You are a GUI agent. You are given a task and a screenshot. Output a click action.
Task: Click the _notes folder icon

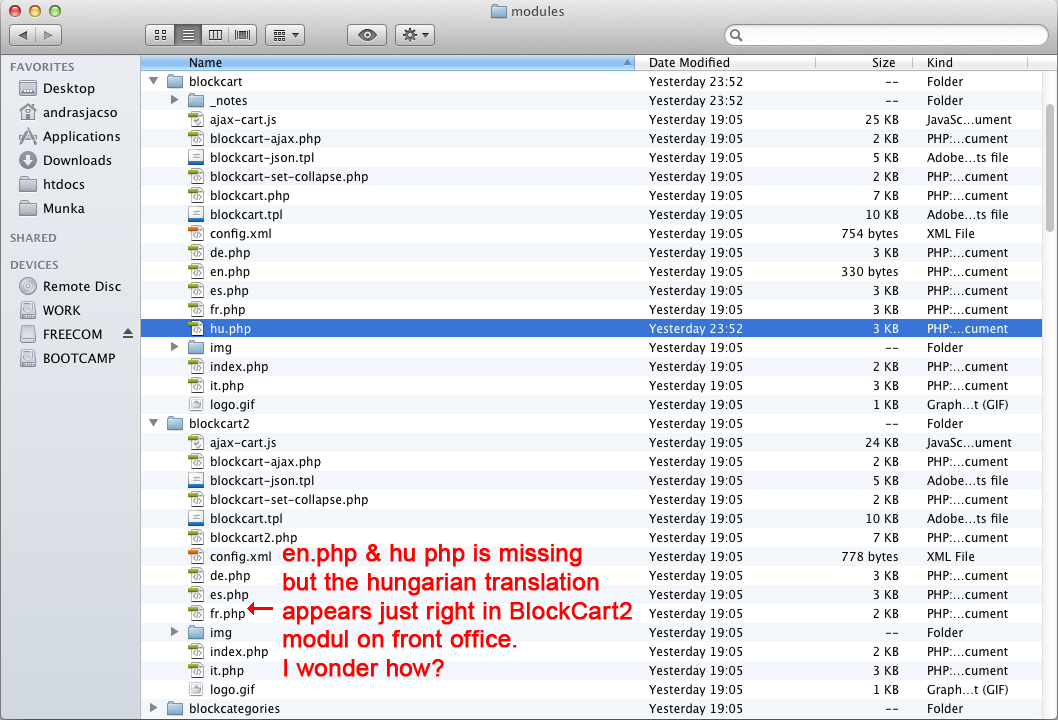[x=196, y=101]
